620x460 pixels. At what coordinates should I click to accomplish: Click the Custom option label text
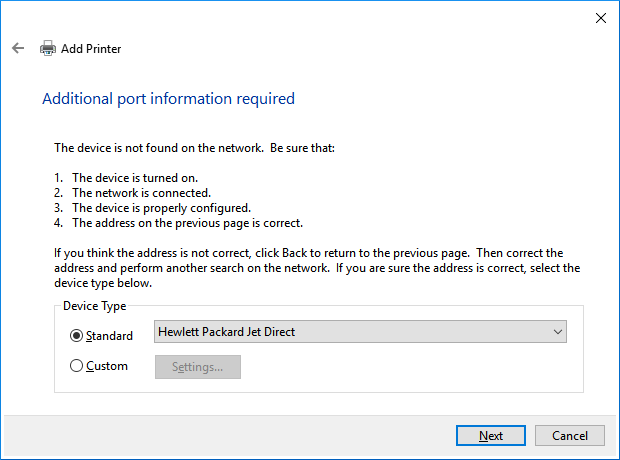pyautogui.click(x=107, y=366)
